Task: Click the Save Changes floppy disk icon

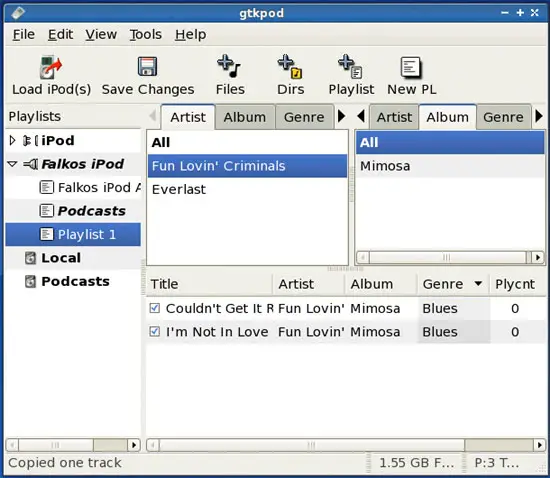Action: 147,67
